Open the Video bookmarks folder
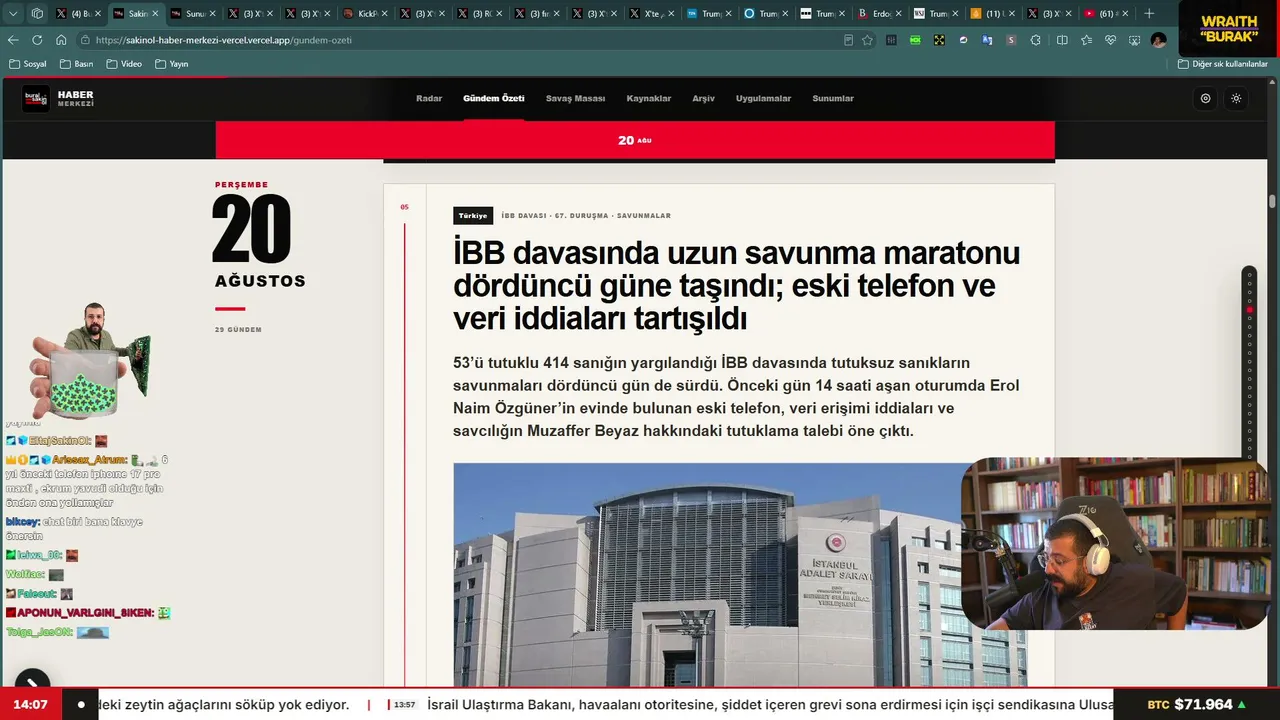1280x720 pixels. click(124, 64)
